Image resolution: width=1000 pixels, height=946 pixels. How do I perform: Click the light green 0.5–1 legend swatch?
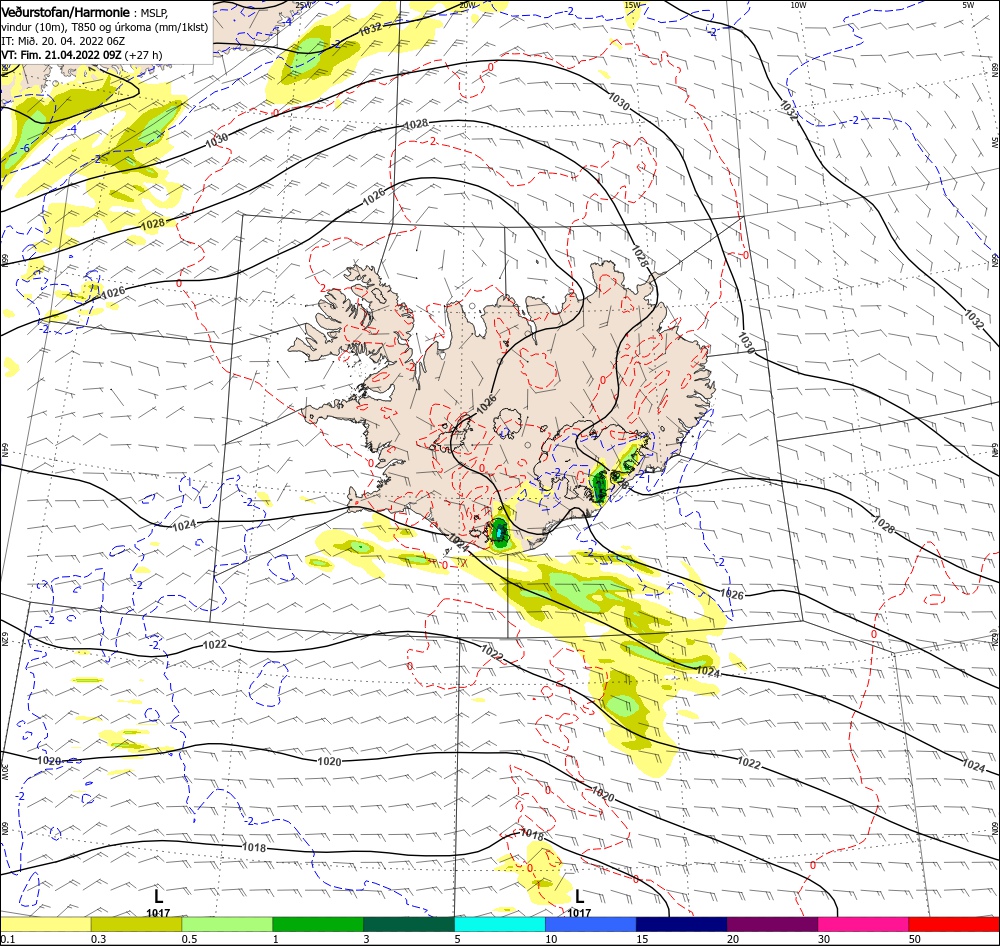coord(227,924)
